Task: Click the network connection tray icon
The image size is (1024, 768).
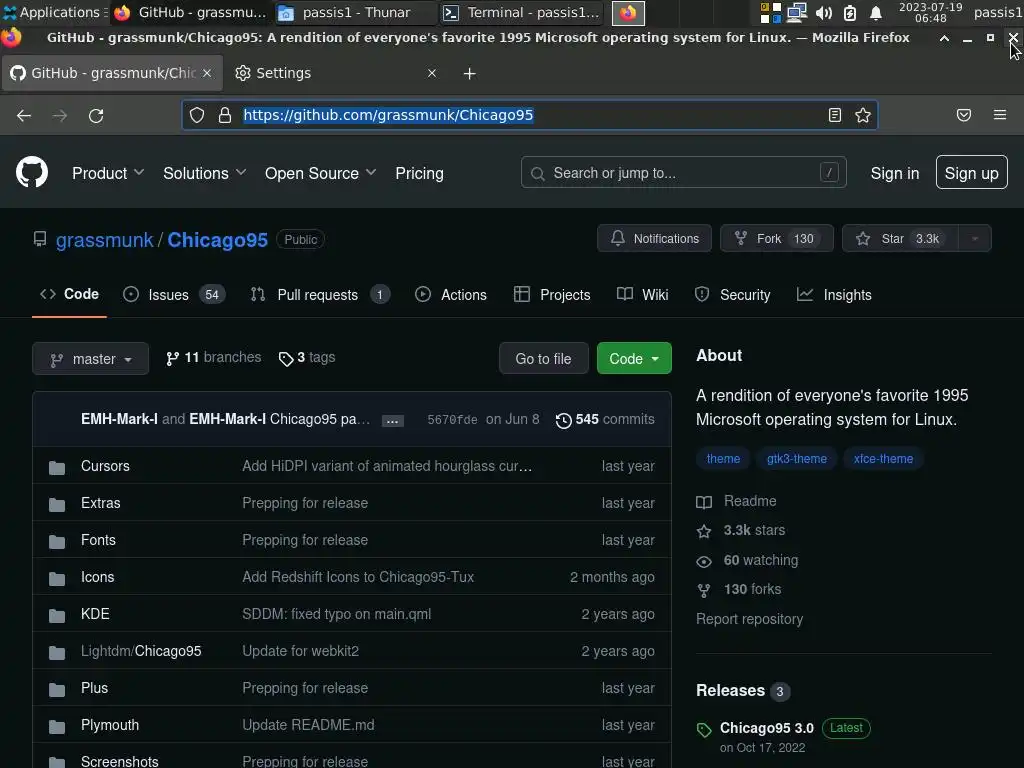Action: tap(797, 13)
